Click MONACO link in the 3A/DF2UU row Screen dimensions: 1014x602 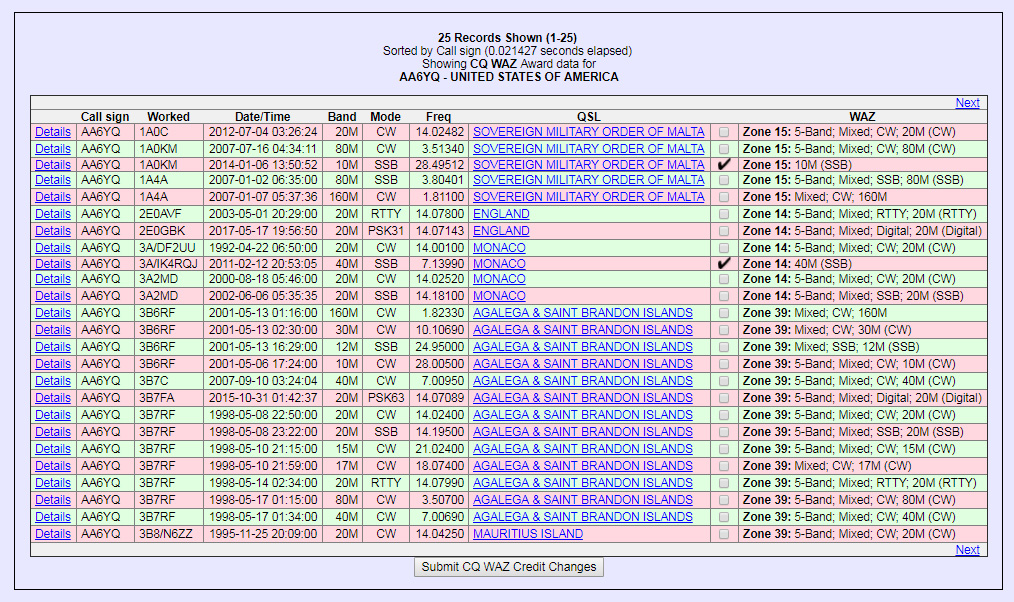tap(499, 248)
